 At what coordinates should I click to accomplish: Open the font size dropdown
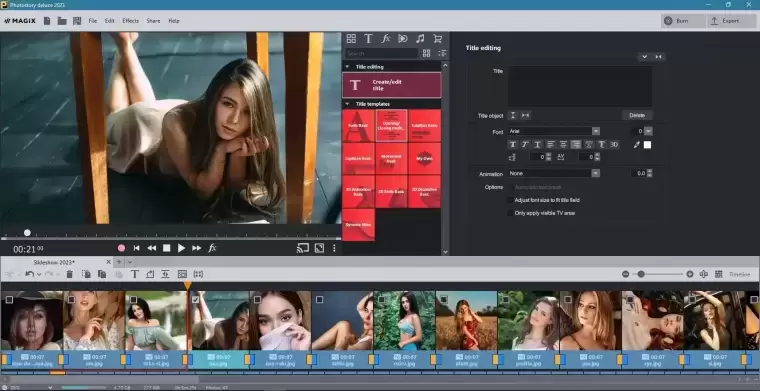pos(648,131)
